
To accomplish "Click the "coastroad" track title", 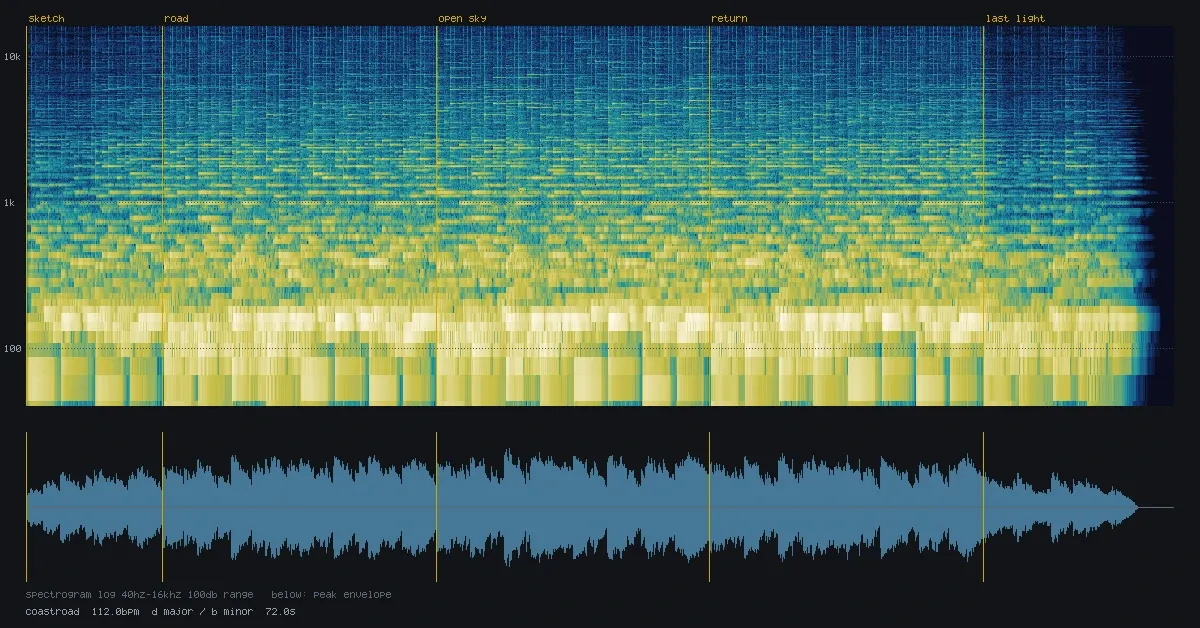I will tap(52, 611).
